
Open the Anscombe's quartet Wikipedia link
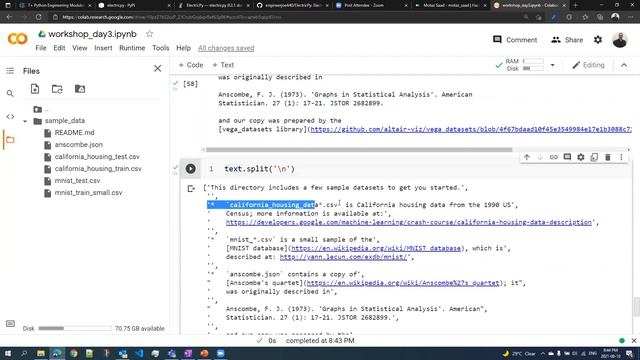(x=403, y=283)
